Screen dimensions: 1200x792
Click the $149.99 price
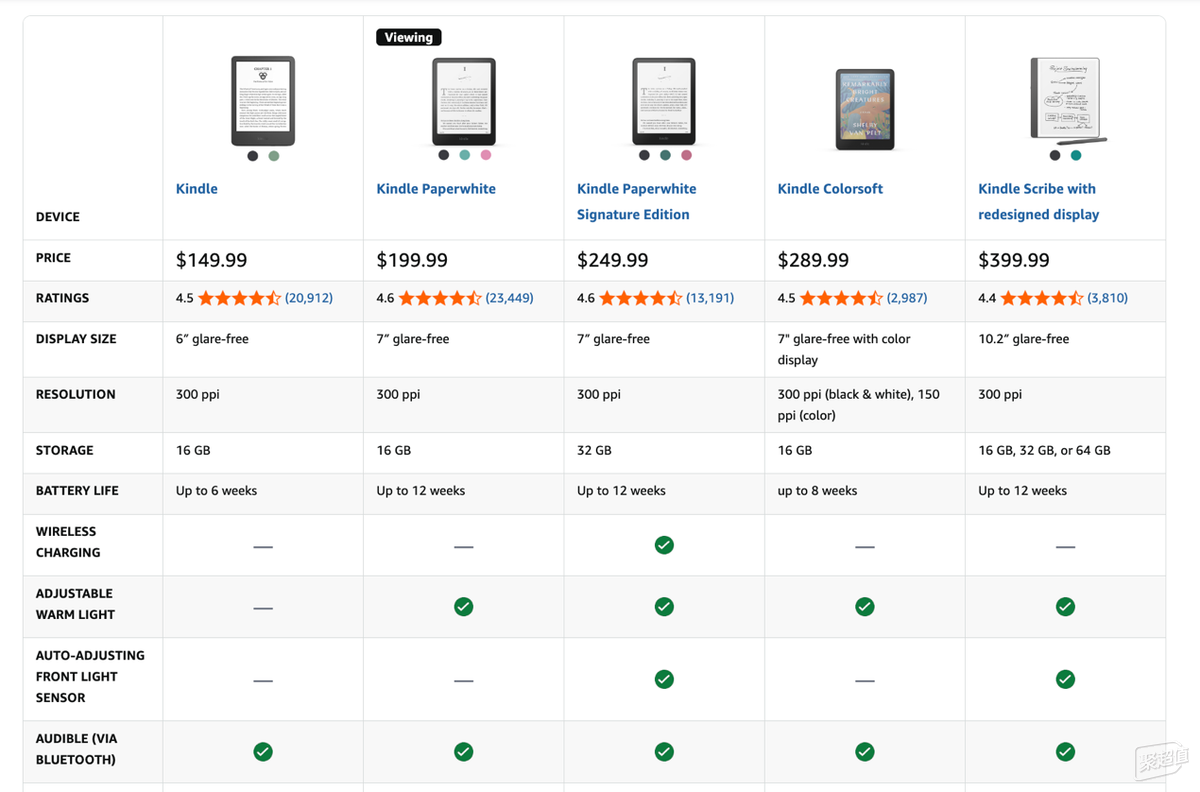point(211,260)
